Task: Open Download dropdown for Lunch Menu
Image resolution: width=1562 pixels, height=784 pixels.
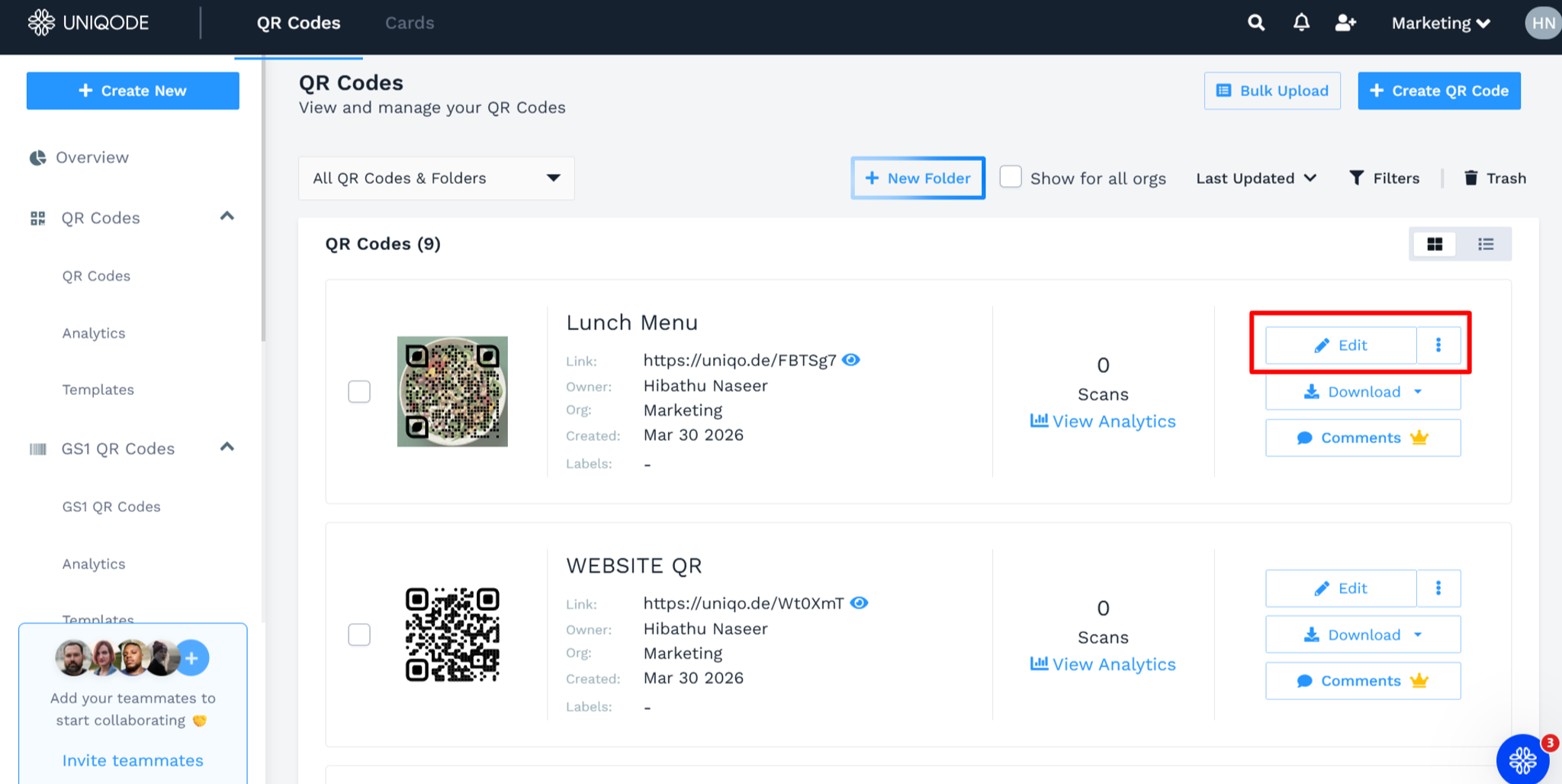Action: pos(1363,392)
